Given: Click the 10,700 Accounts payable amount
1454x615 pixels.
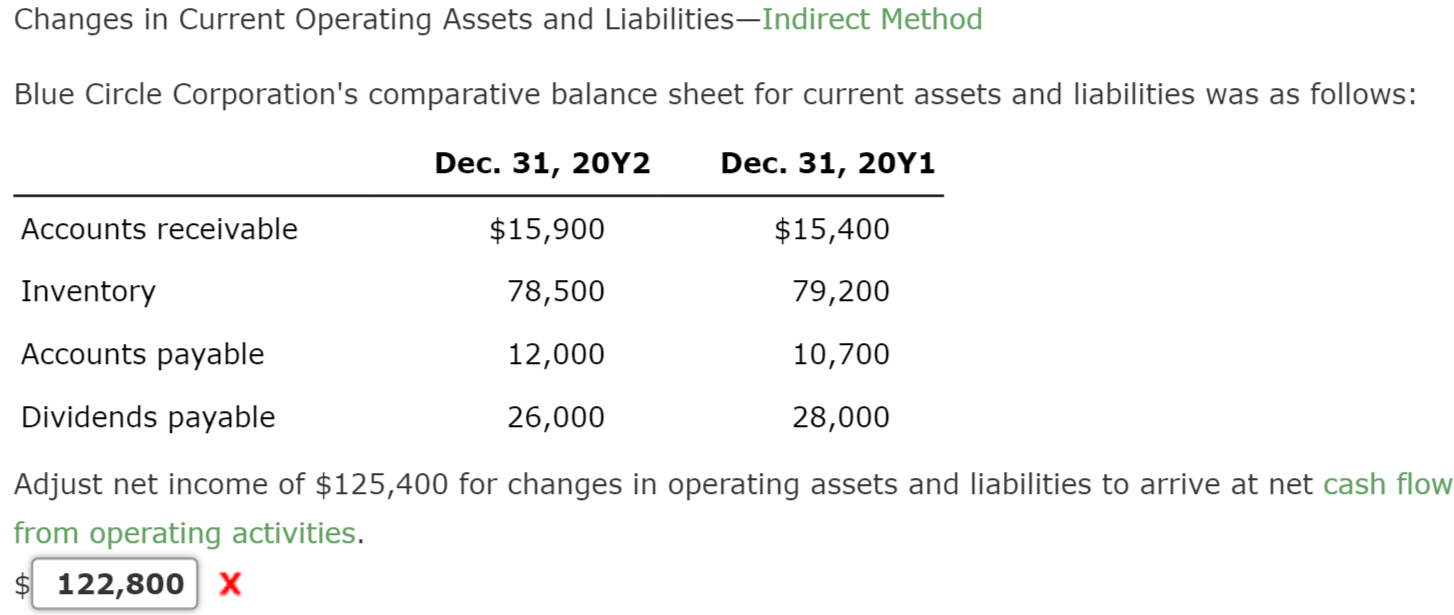Looking at the screenshot, I should 840,354.
